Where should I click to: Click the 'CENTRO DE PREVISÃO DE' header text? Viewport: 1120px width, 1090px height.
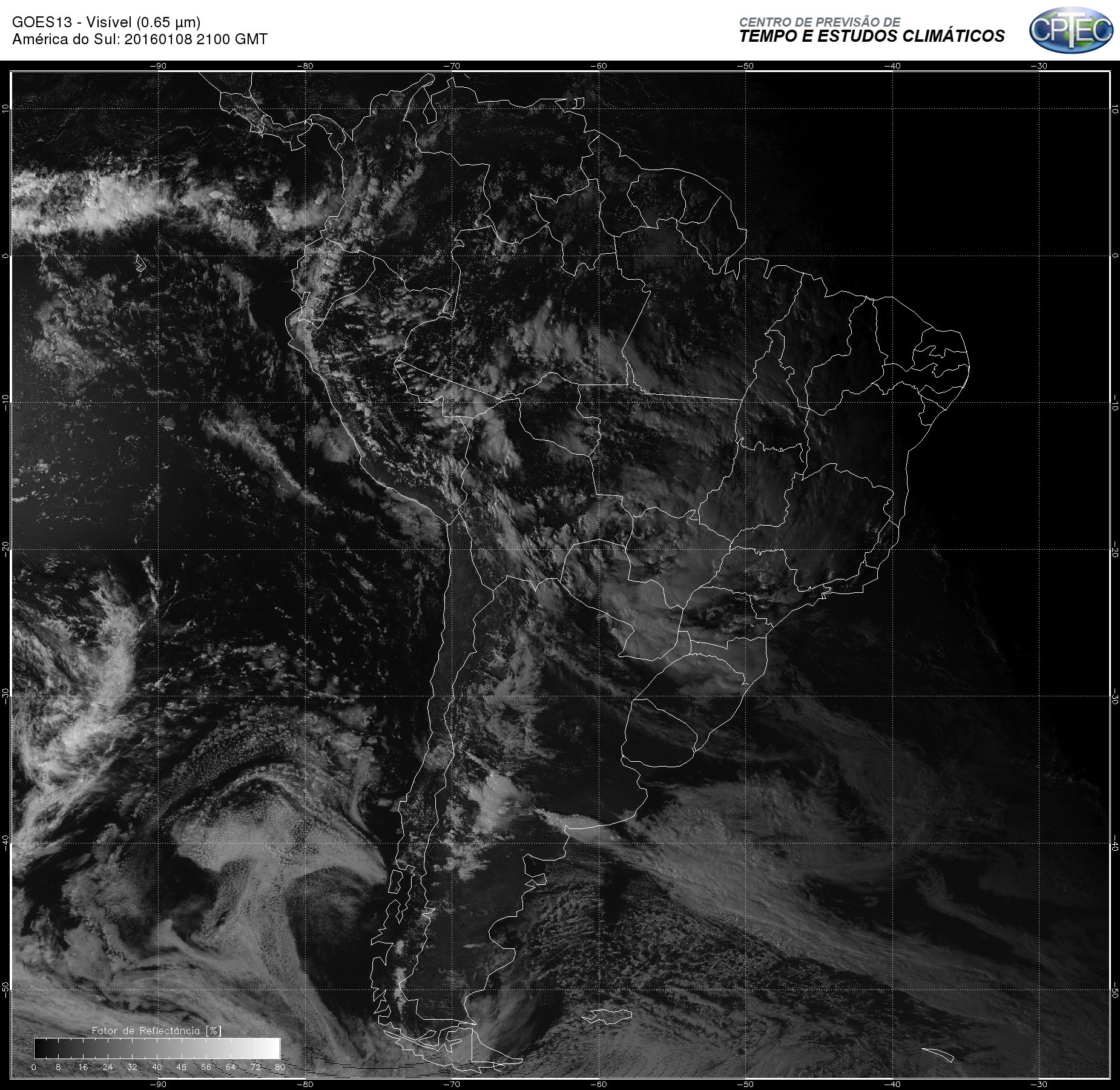coord(820,22)
